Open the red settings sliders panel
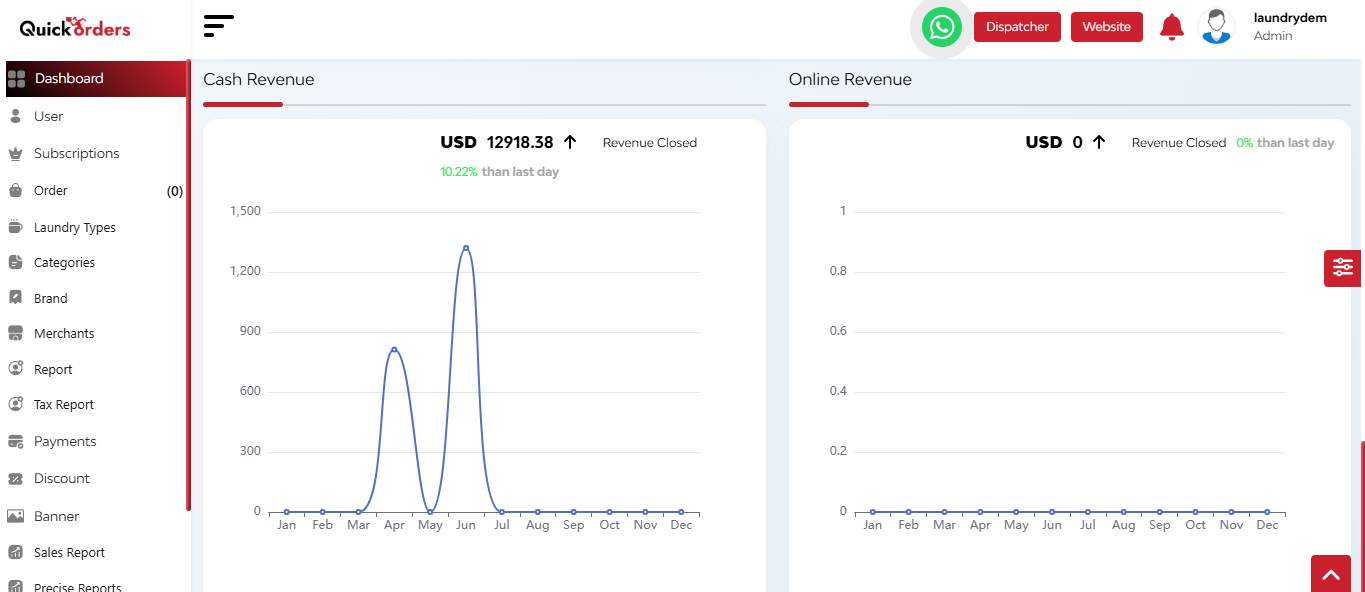This screenshot has width=1365, height=592. [x=1342, y=268]
